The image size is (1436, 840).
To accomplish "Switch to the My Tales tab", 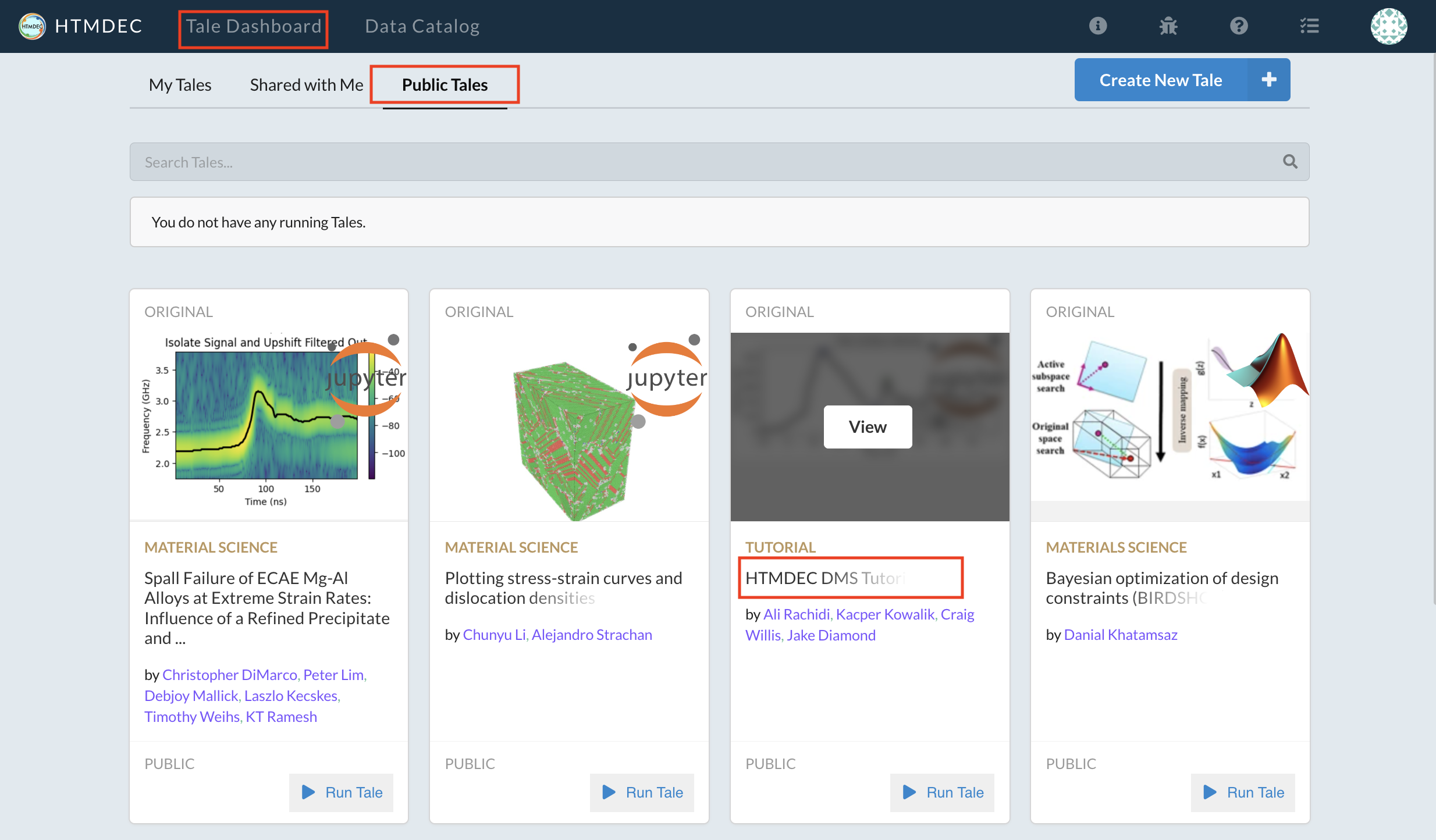I will click(180, 85).
